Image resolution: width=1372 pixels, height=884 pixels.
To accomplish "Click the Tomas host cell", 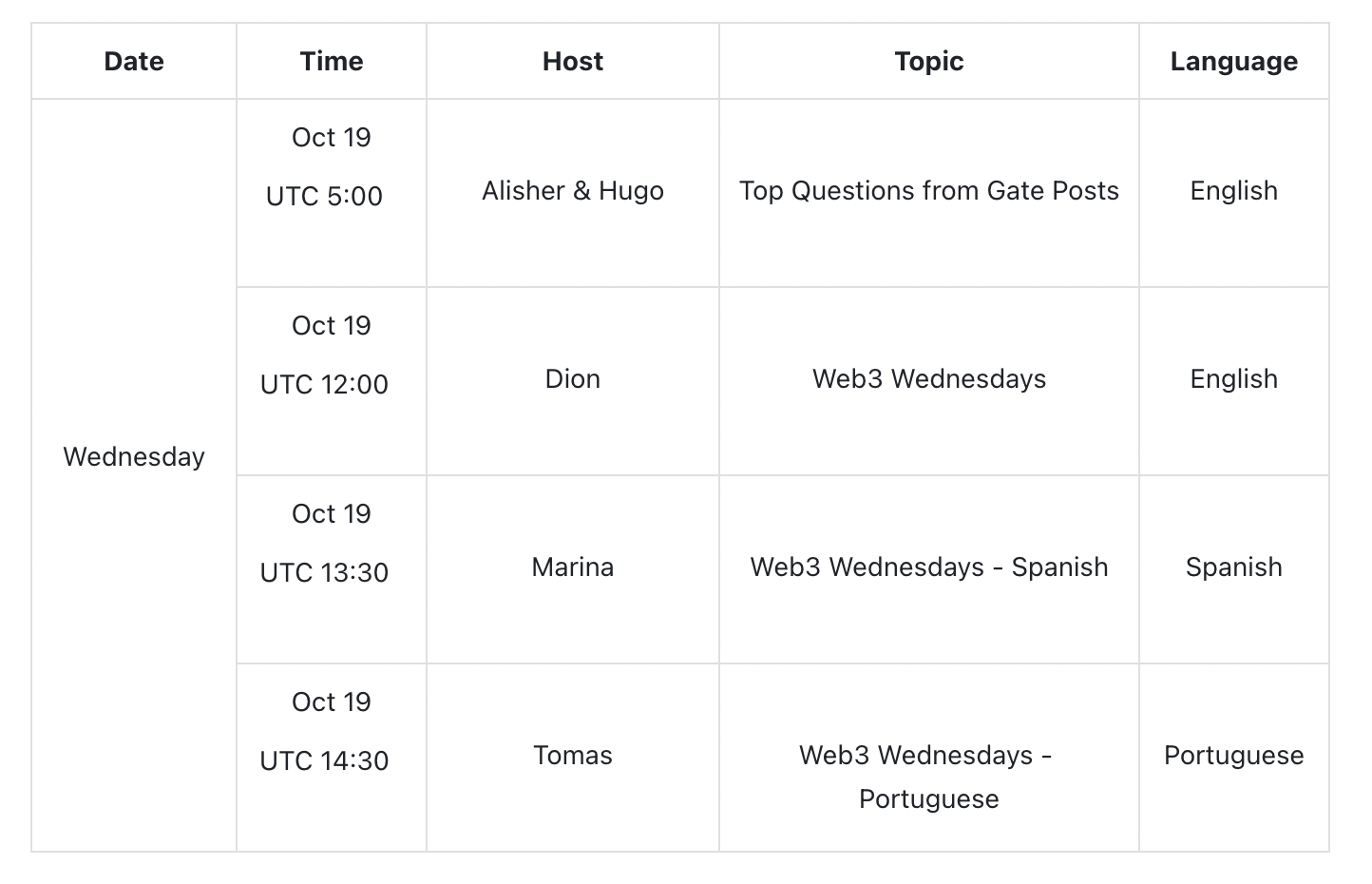I will [x=573, y=756].
